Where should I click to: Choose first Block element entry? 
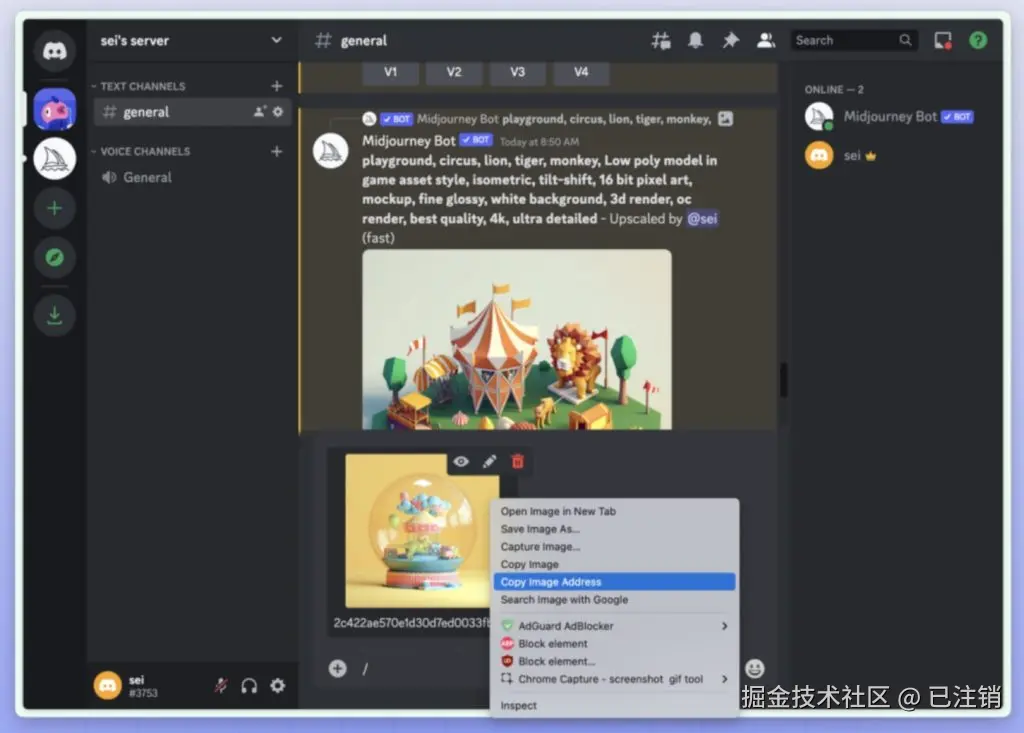tap(615, 643)
